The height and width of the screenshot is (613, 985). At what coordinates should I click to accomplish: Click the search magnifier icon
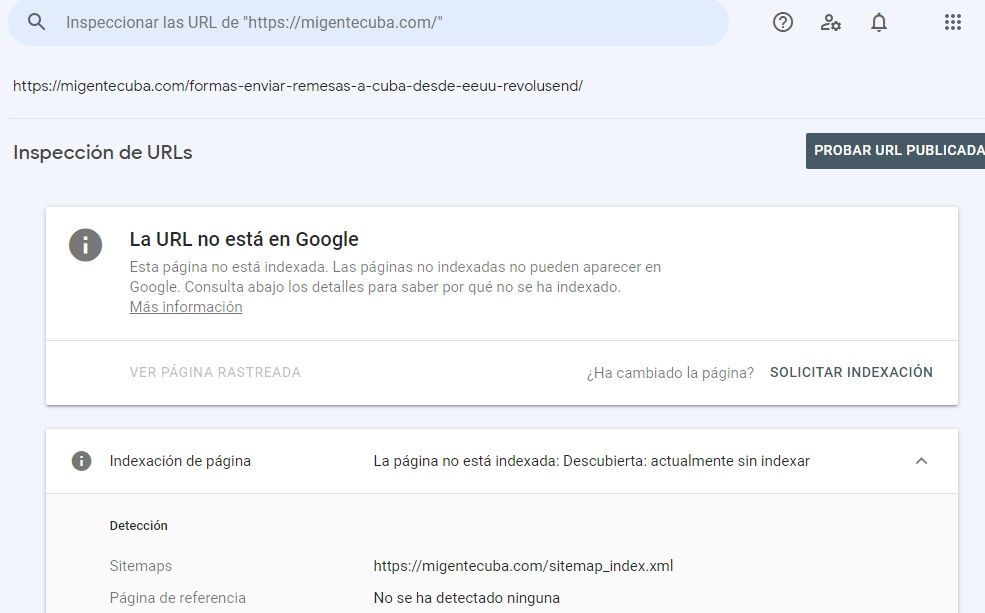36,22
